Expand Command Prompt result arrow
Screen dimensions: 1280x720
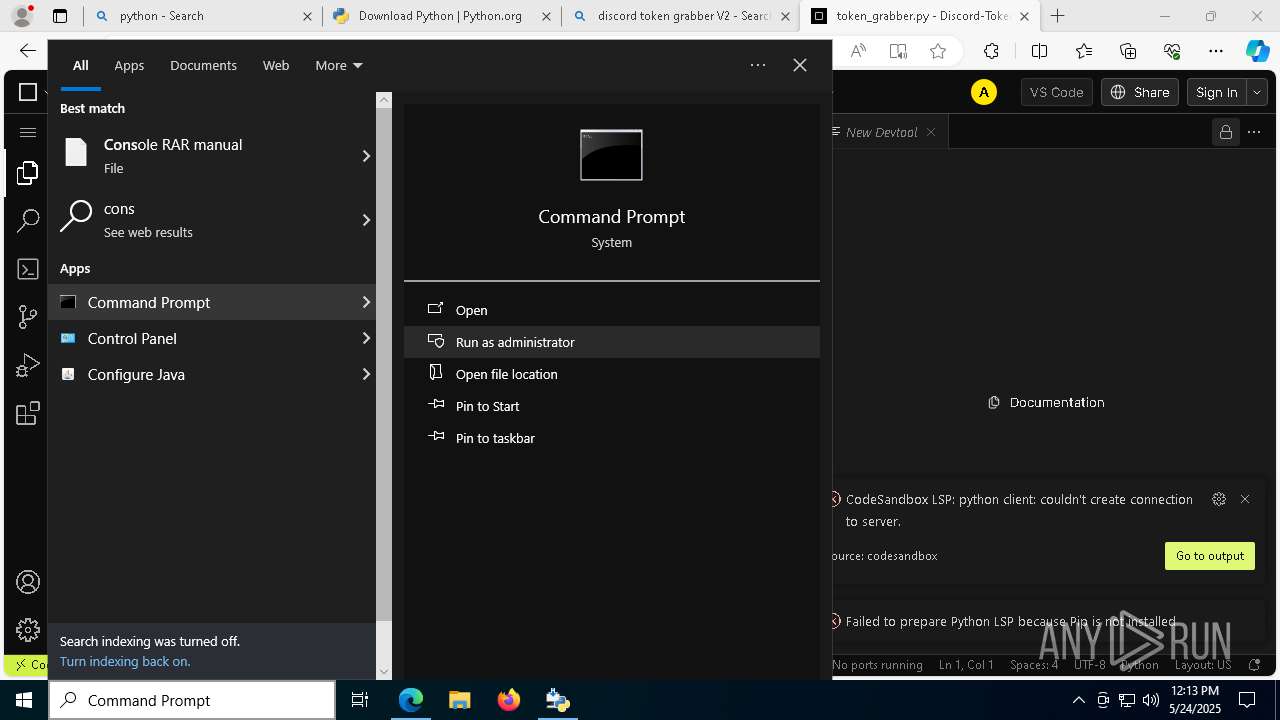click(366, 302)
